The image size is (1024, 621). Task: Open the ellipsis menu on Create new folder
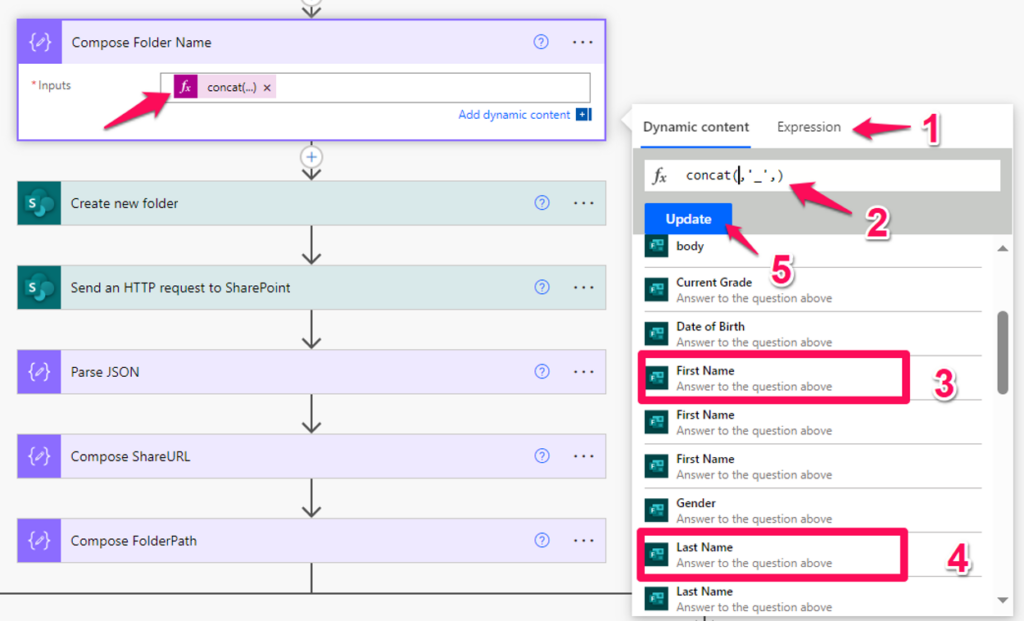pos(583,204)
